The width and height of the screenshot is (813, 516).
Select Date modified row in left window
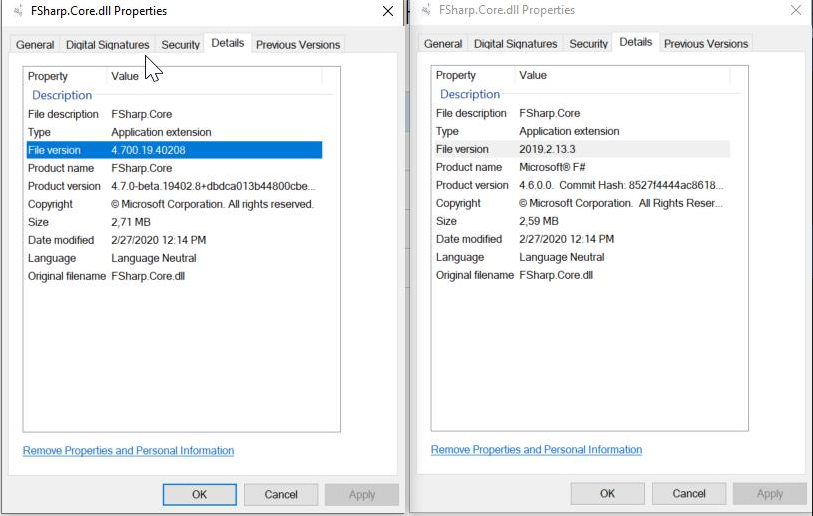tap(174, 240)
